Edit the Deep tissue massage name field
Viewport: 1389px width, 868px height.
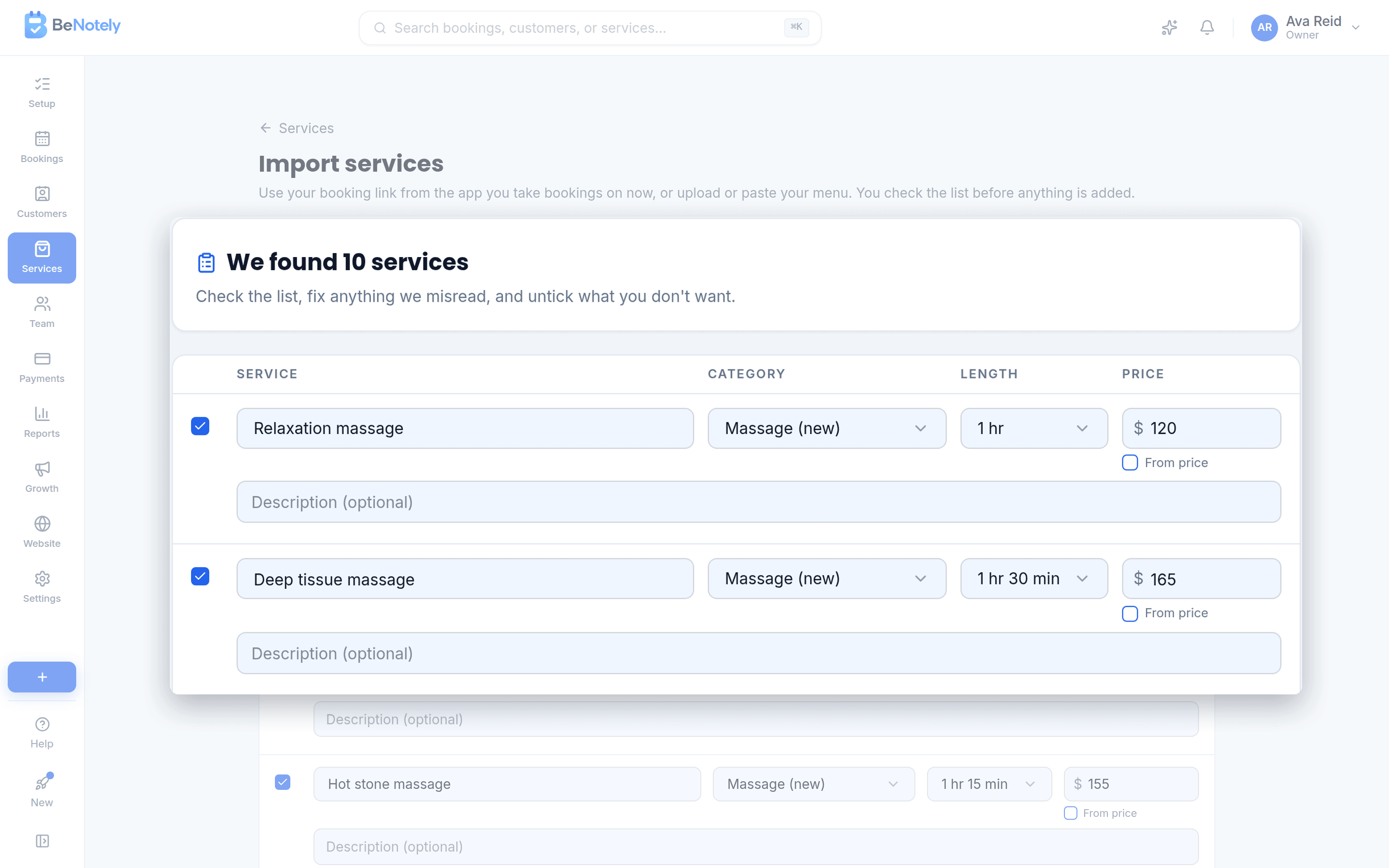pos(465,579)
